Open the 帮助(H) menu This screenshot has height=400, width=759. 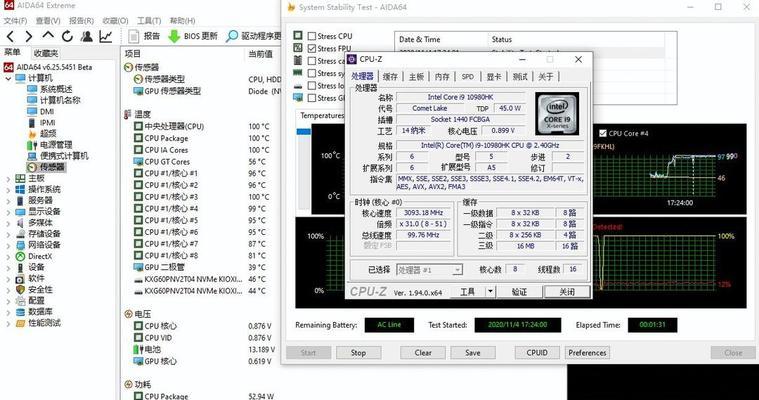click(x=182, y=21)
